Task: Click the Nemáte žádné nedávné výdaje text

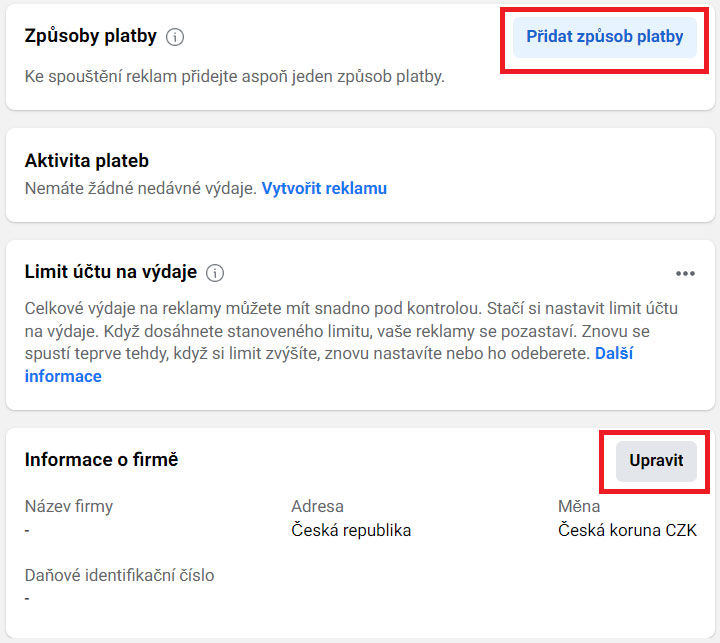Action: point(141,188)
